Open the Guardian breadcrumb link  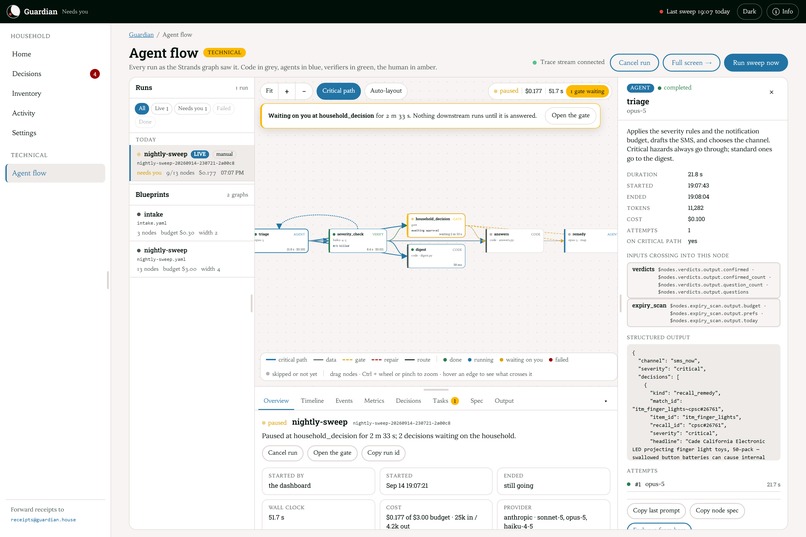(141, 35)
